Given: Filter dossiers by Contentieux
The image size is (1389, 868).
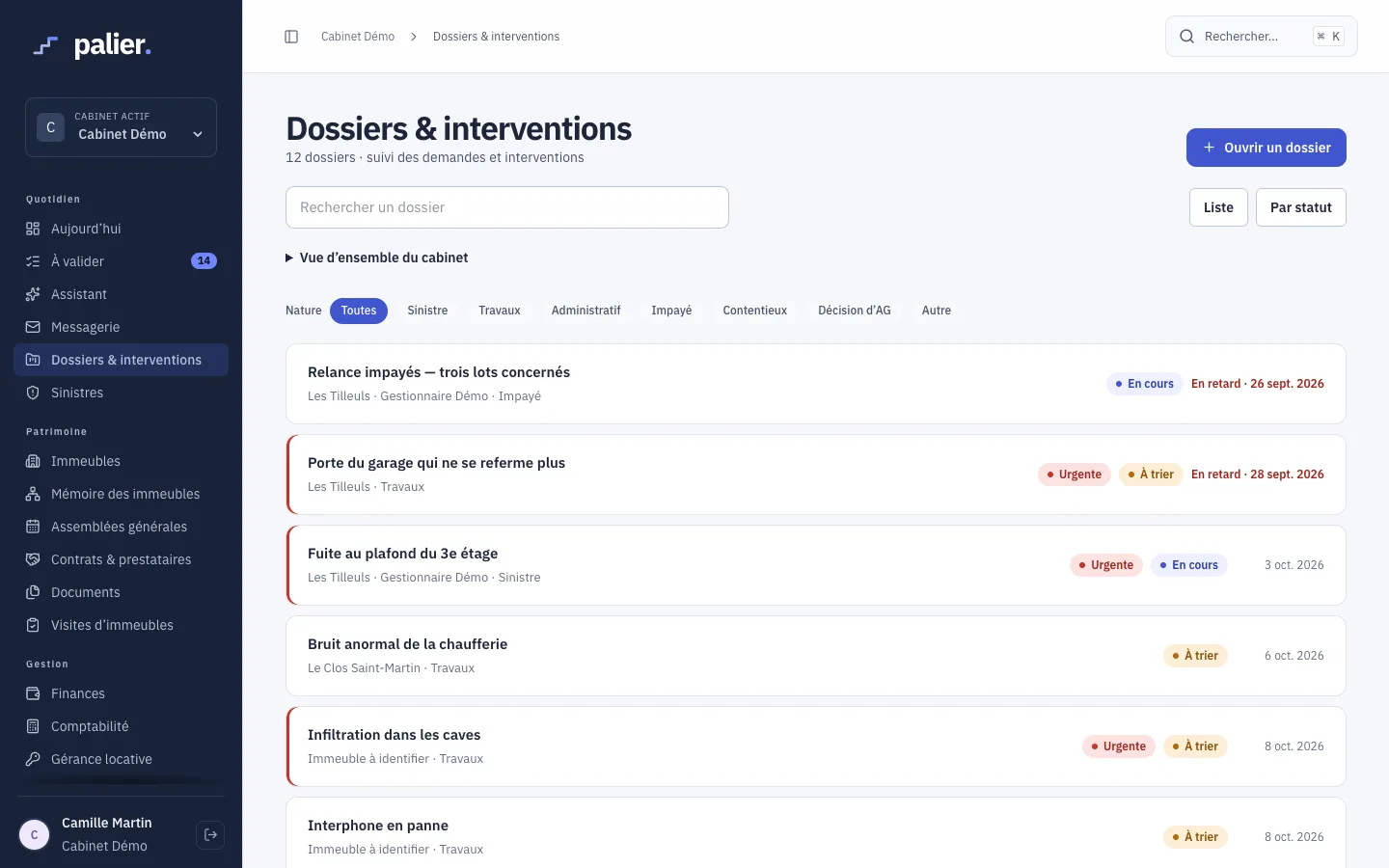Looking at the screenshot, I should [x=755, y=311].
